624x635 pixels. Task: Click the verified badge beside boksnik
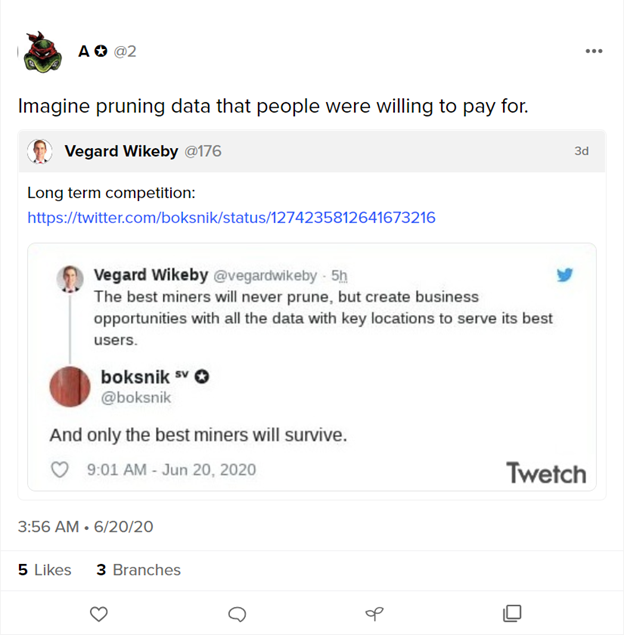coord(201,377)
